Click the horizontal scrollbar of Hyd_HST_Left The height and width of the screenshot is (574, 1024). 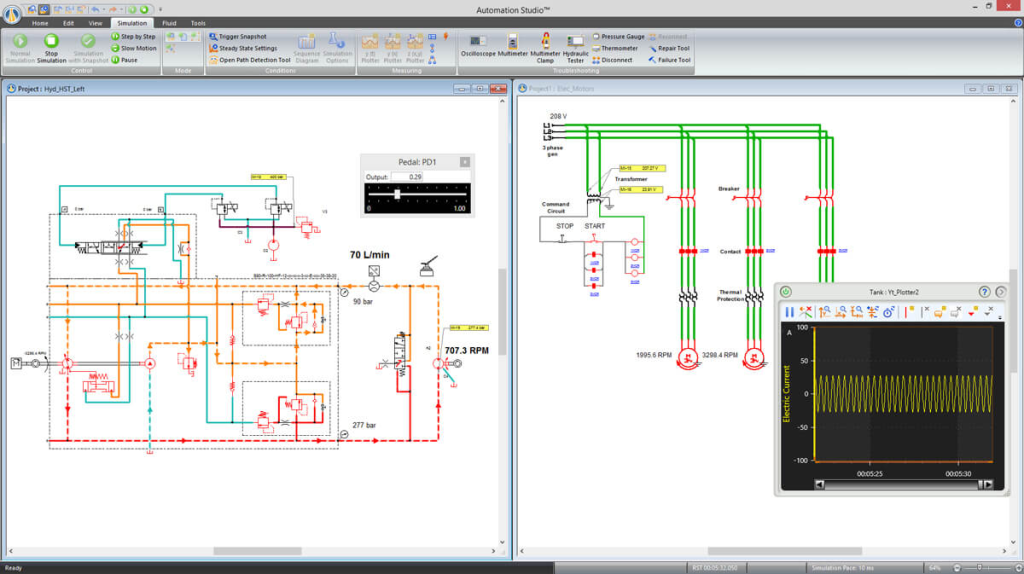[x=257, y=551]
